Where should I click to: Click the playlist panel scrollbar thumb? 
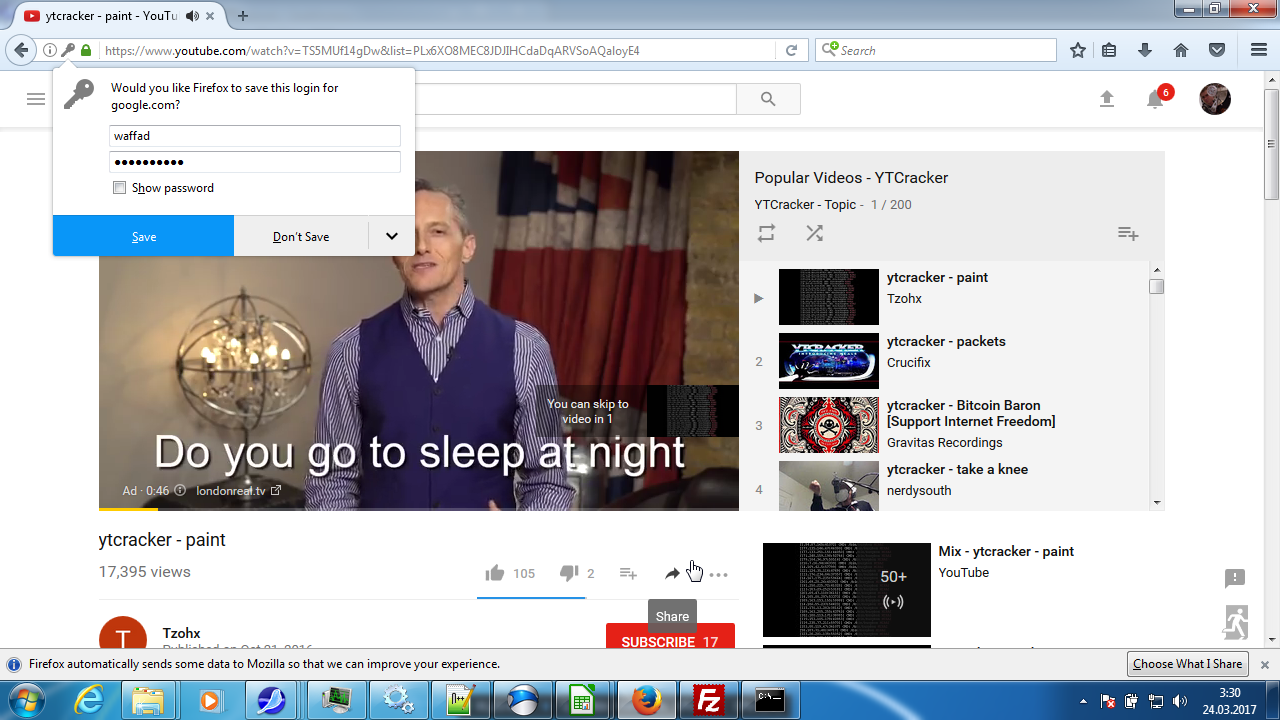(1157, 286)
